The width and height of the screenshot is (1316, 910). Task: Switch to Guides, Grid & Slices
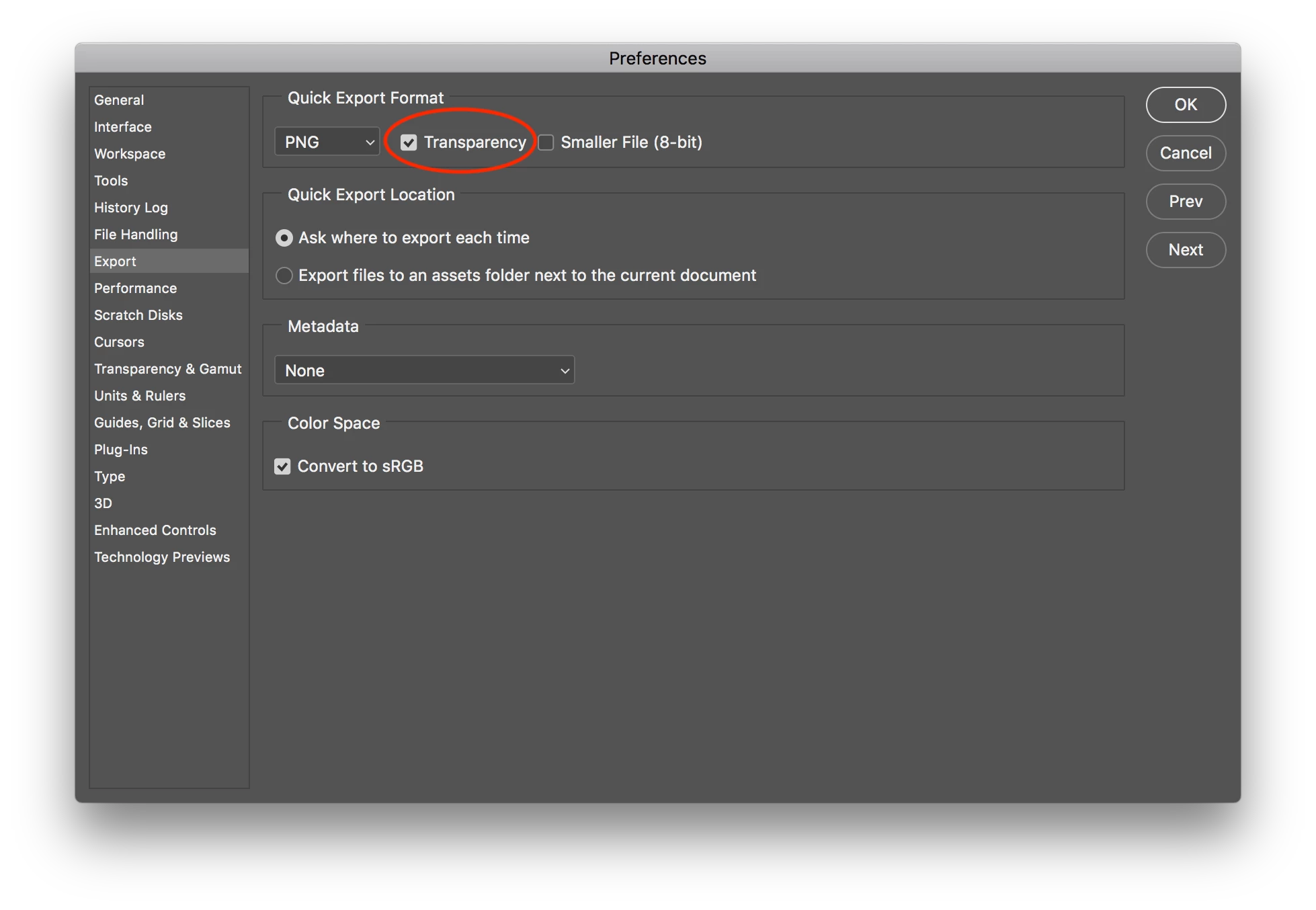pyautogui.click(x=162, y=423)
